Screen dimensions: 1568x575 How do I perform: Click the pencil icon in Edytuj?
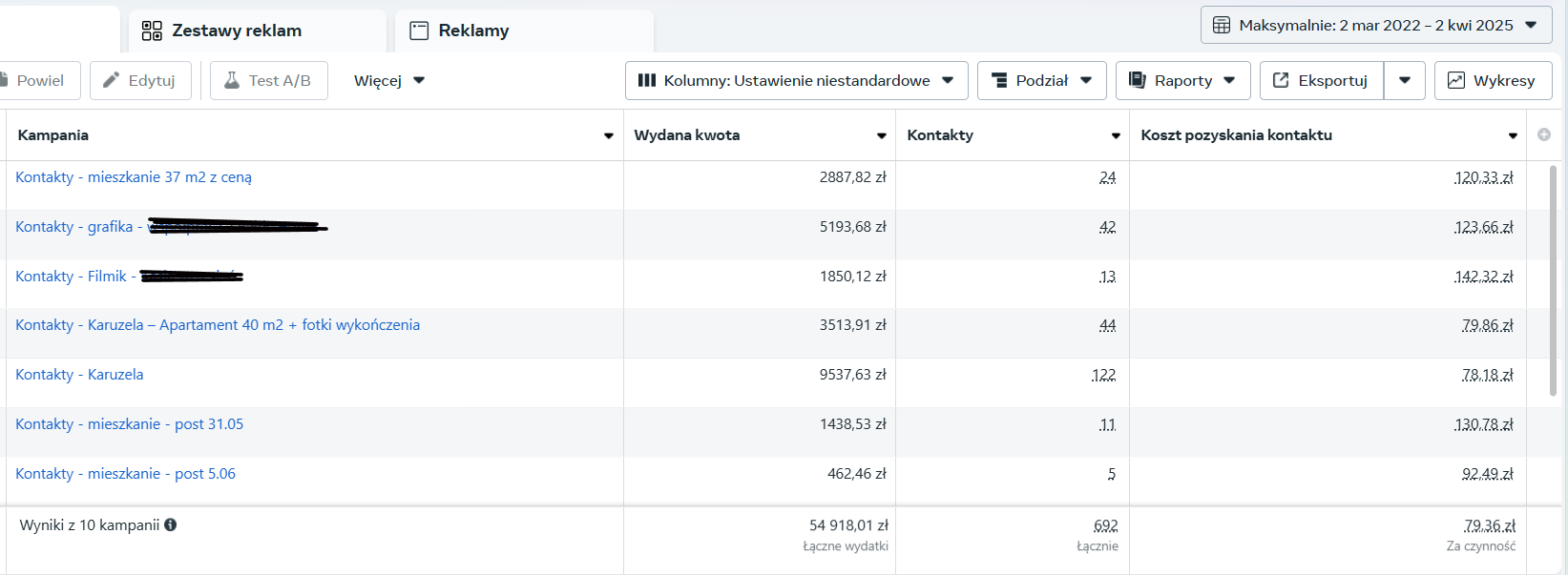pyautogui.click(x=112, y=81)
